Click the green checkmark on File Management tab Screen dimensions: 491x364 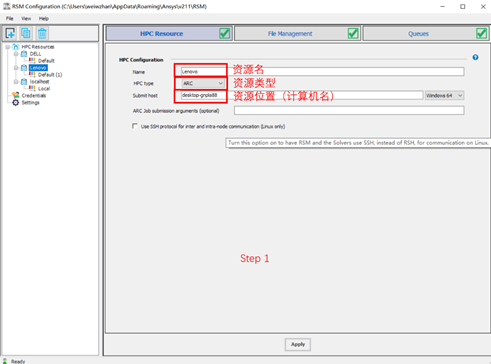pyautogui.click(x=353, y=33)
